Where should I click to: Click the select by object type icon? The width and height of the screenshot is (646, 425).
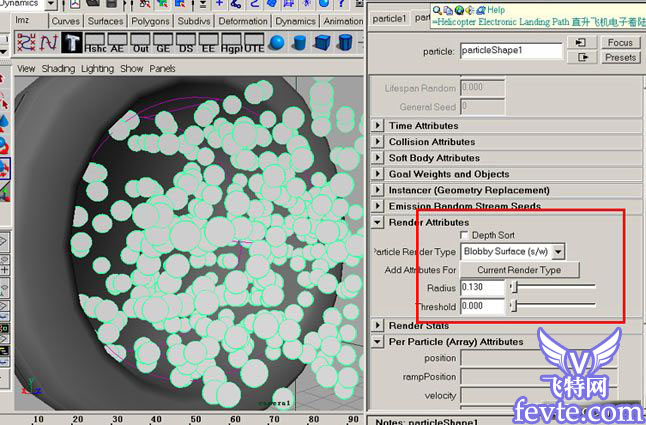163,4
